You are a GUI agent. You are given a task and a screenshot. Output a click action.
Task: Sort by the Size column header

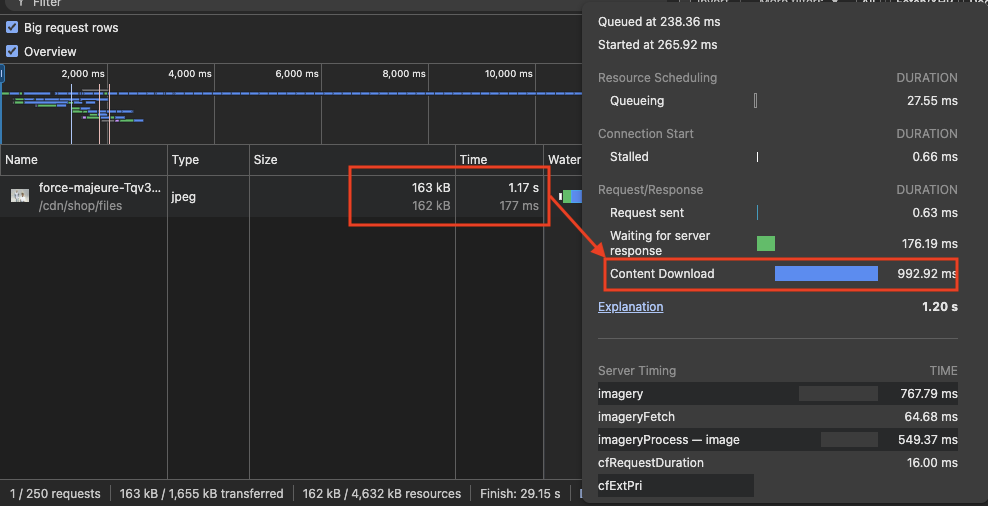pyautogui.click(x=352, y=160)
